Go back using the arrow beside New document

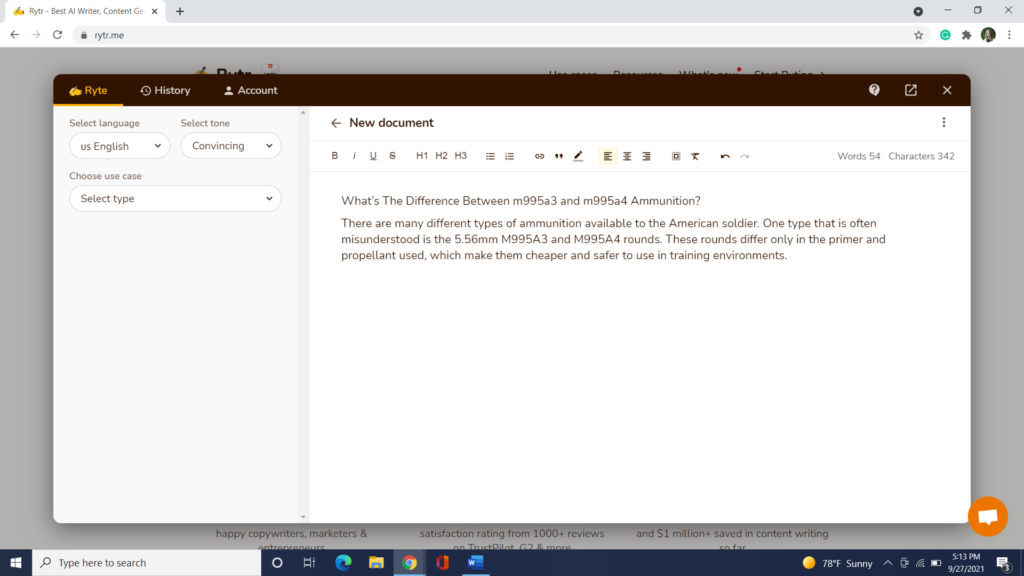[336, 123]
